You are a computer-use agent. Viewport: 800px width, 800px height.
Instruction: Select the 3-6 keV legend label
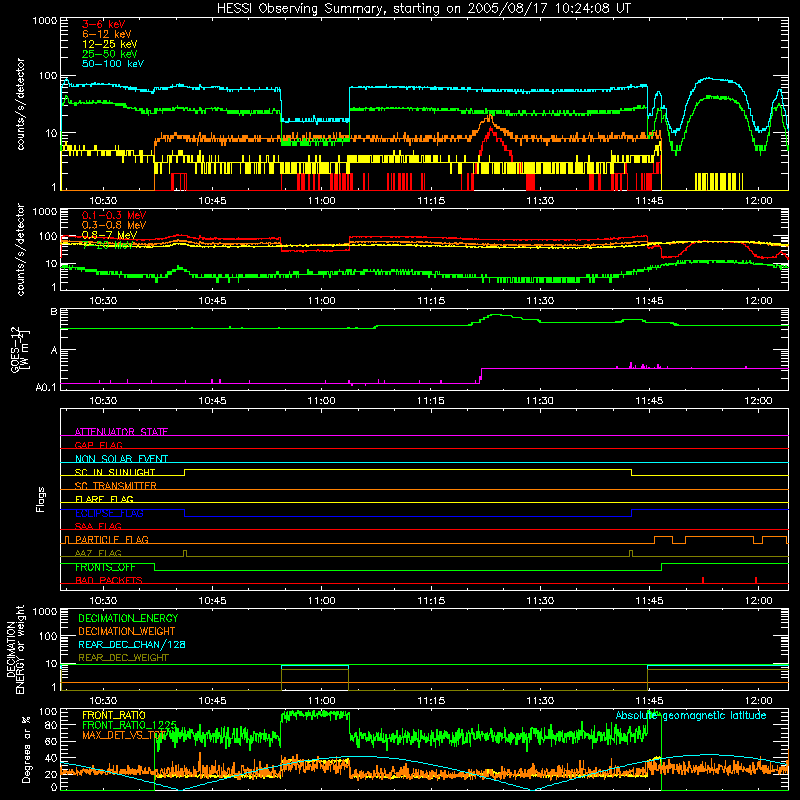point(104,24)
